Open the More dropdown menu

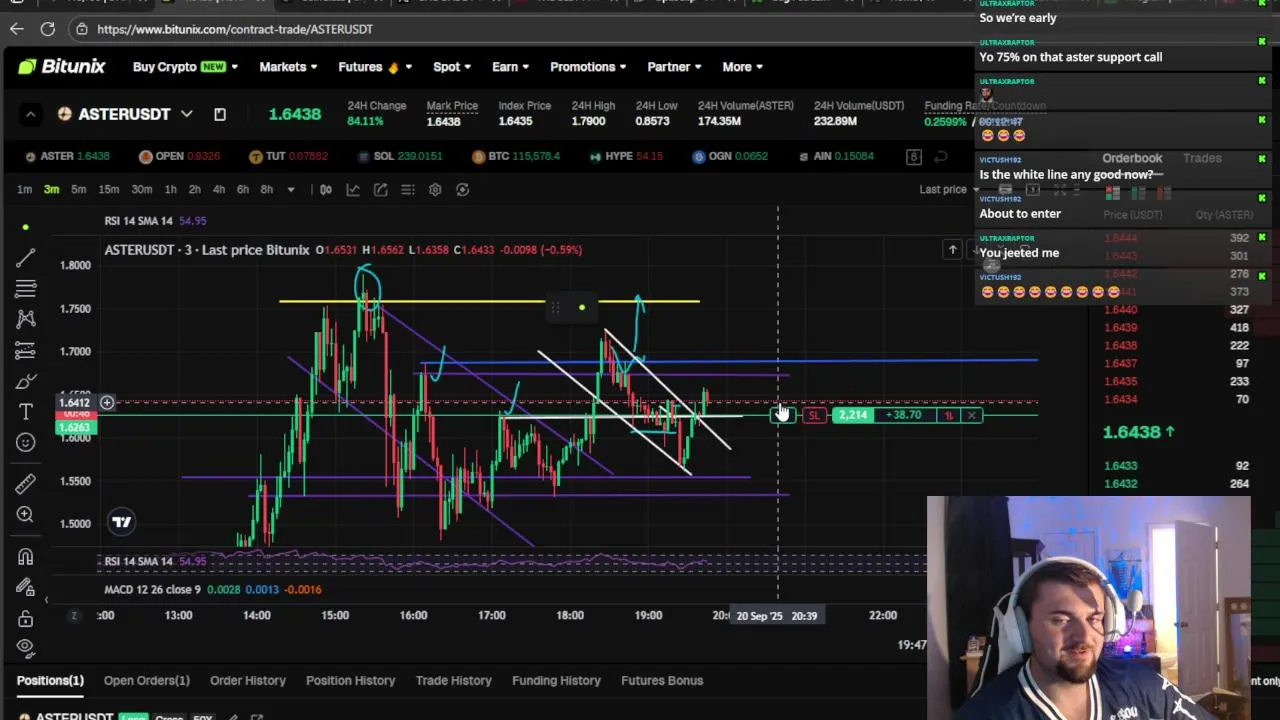tap(742, 67)
